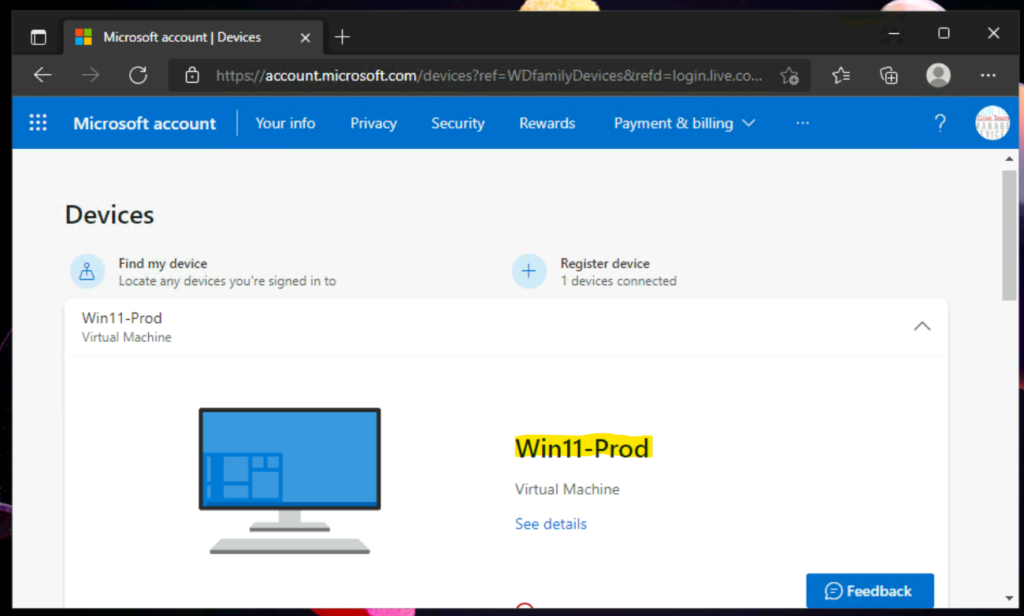The width and height of the screenshot is (1024, 616).
Task: Click the Win11-Prod card header name
Action: (121, 318)
